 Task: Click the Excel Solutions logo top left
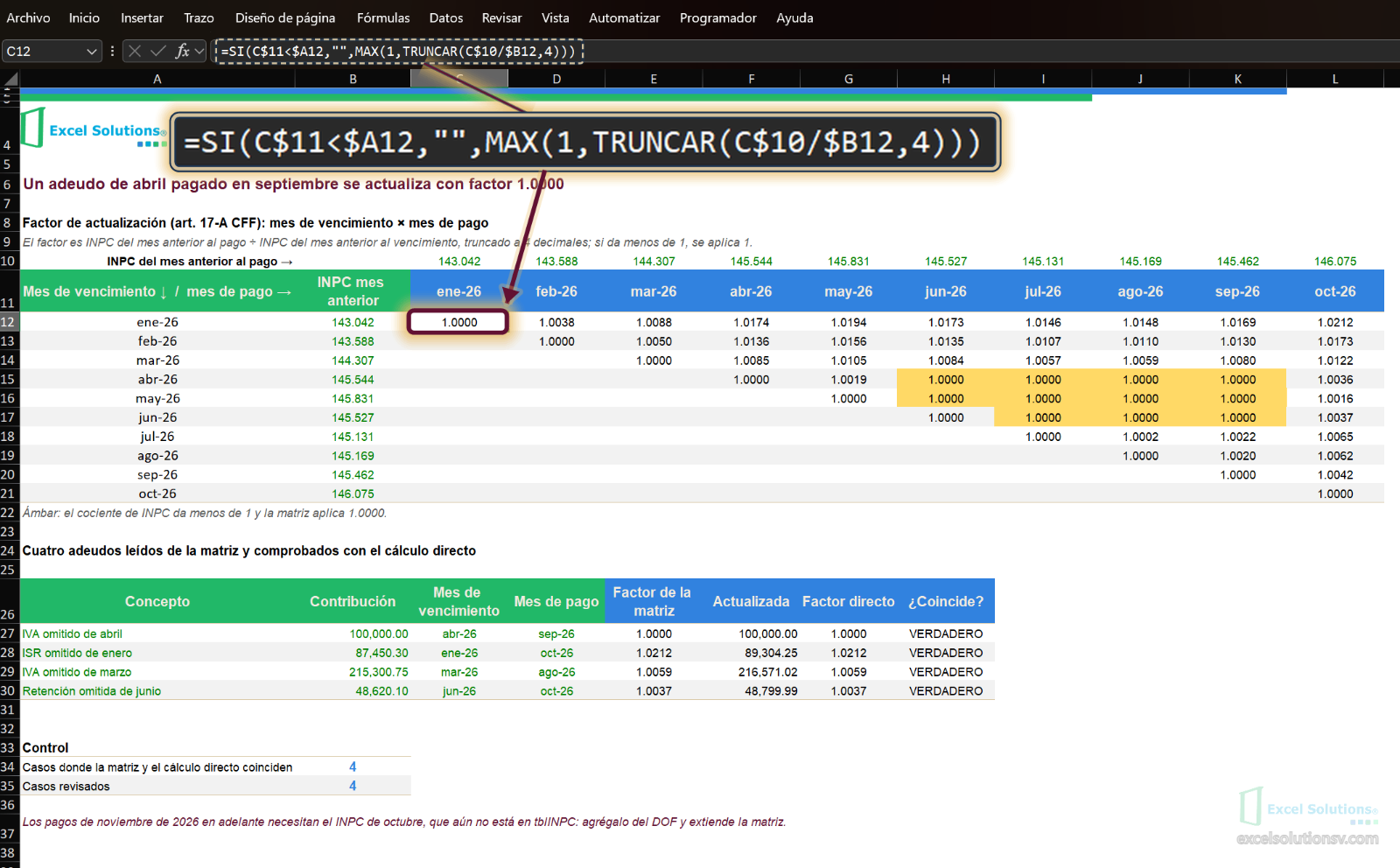[94, 129]
